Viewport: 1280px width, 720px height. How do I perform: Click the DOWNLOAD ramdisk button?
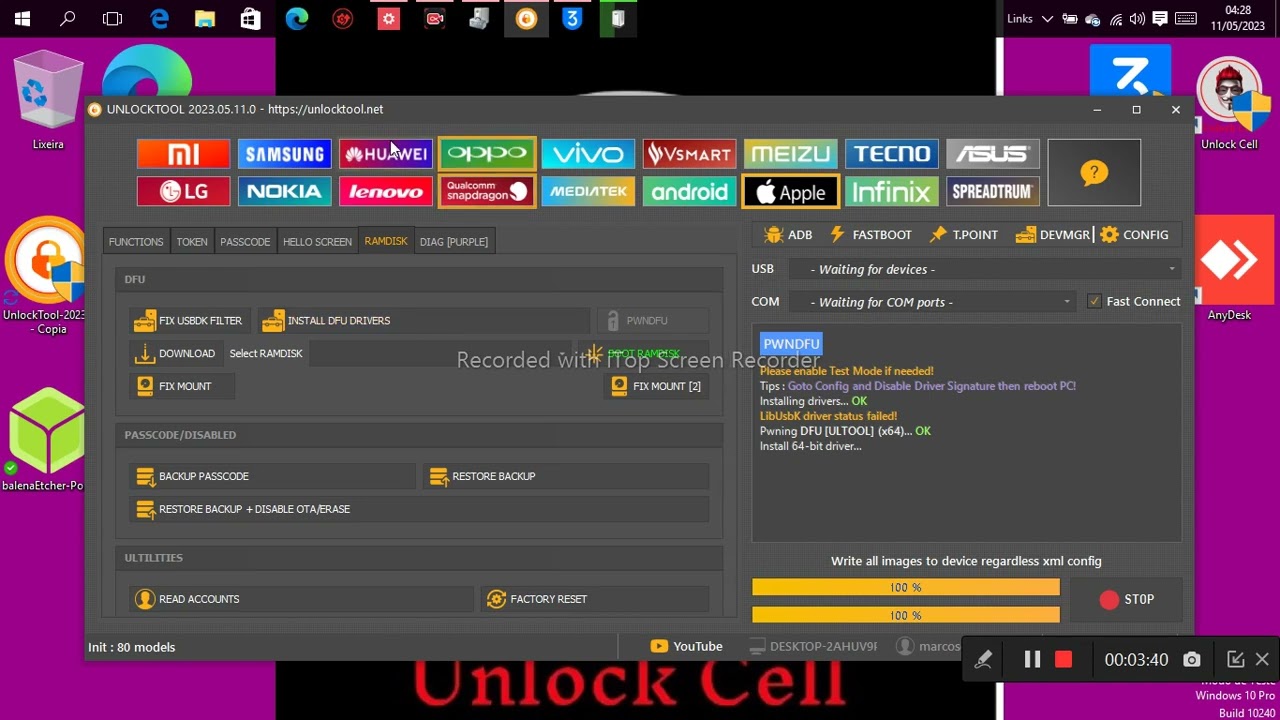[175, 354]
